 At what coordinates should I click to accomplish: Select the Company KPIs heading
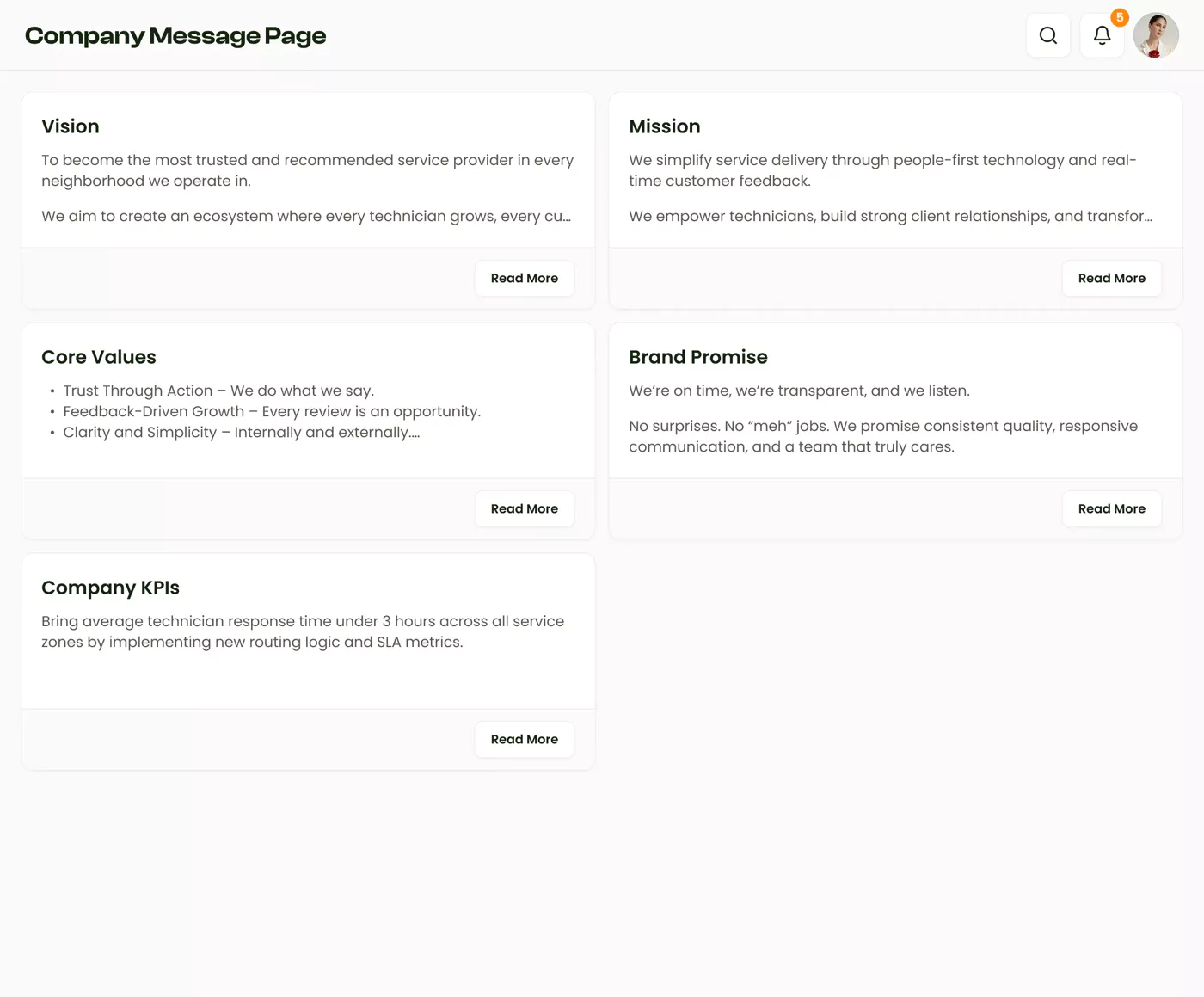[x=110, y=588]
